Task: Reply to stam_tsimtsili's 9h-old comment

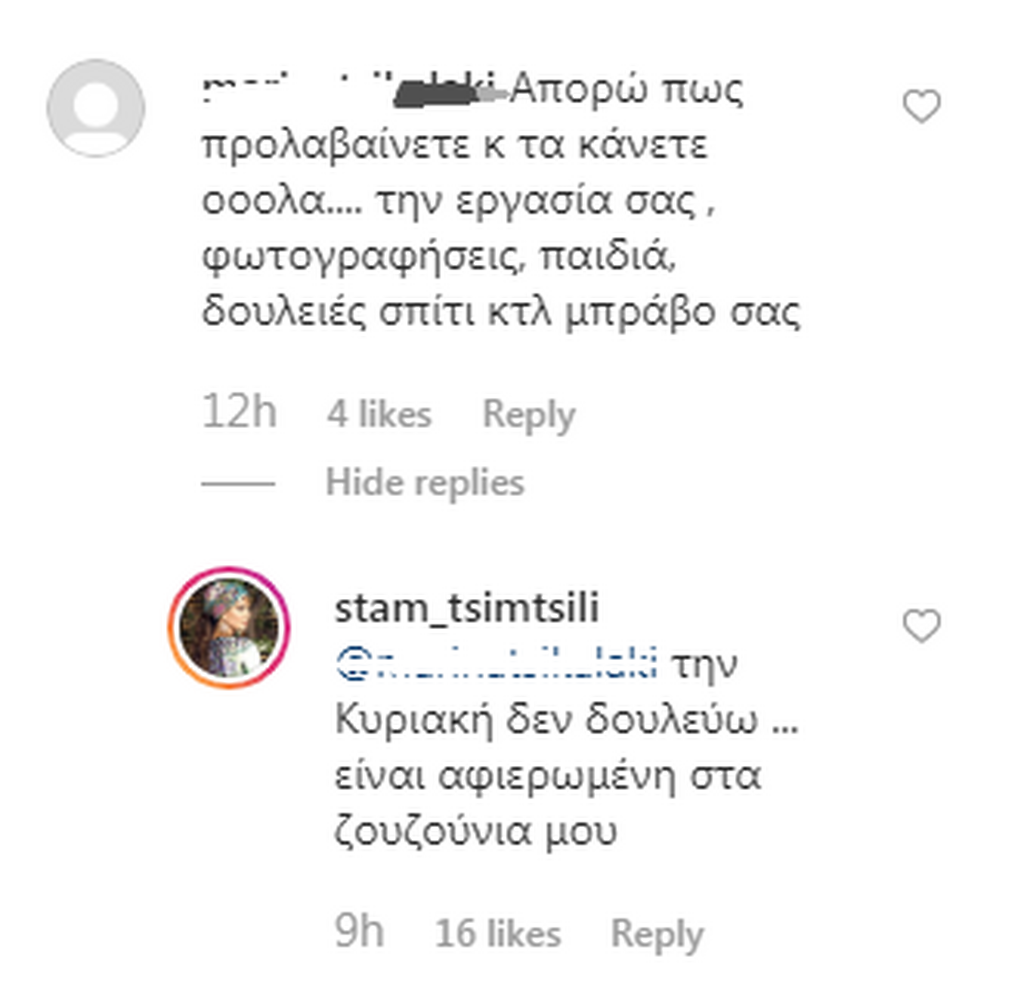Action: point(656,934)
